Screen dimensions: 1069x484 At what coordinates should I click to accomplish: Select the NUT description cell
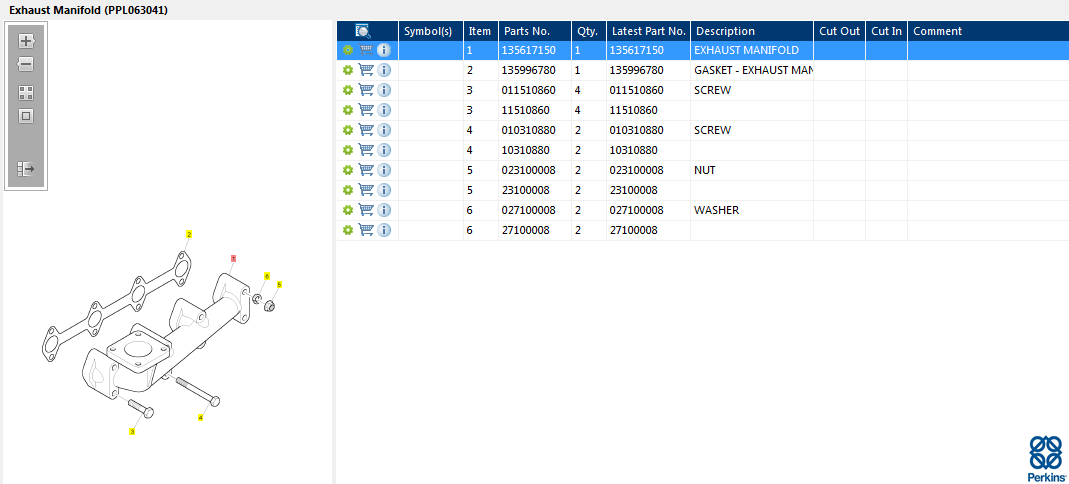click(752, 170)
